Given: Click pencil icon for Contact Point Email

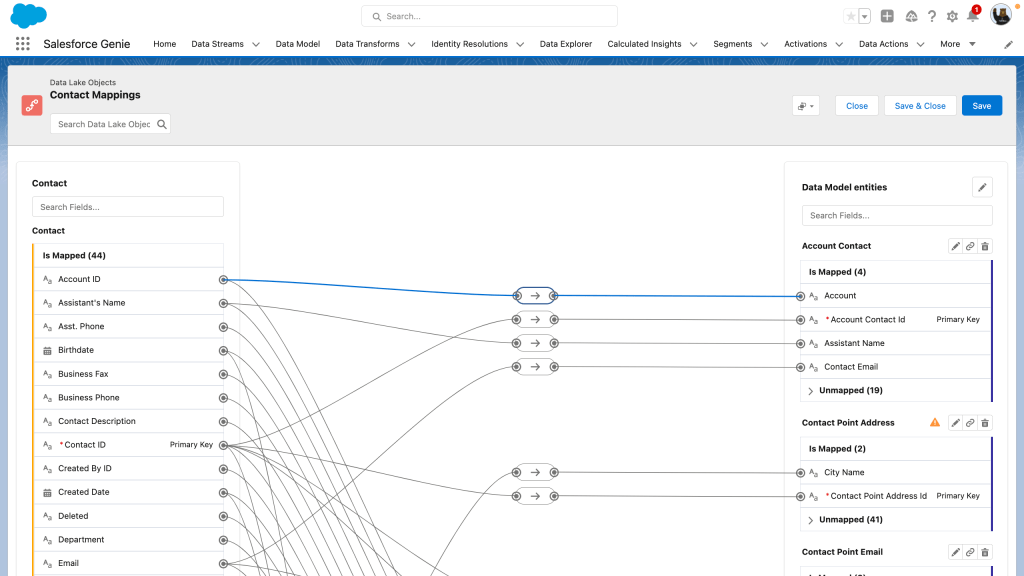Looking at the screenshot, I should 955,552.
